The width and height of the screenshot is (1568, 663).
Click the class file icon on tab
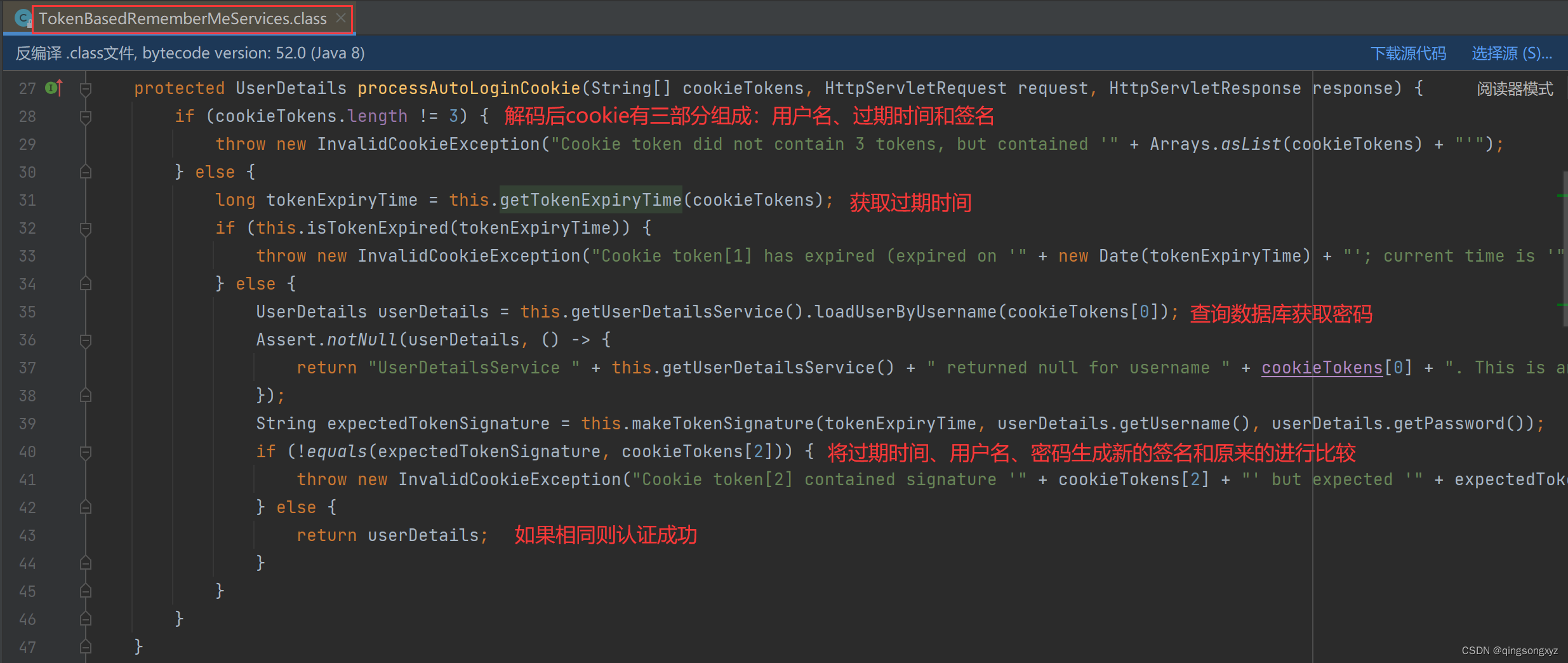click(x=23, y=18)
